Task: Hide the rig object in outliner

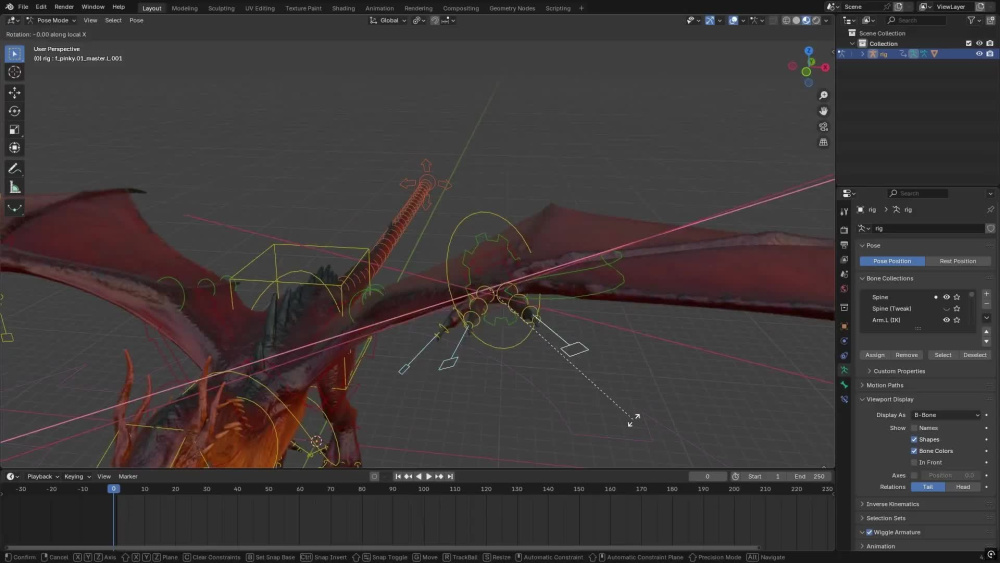Action: [979, 54]
